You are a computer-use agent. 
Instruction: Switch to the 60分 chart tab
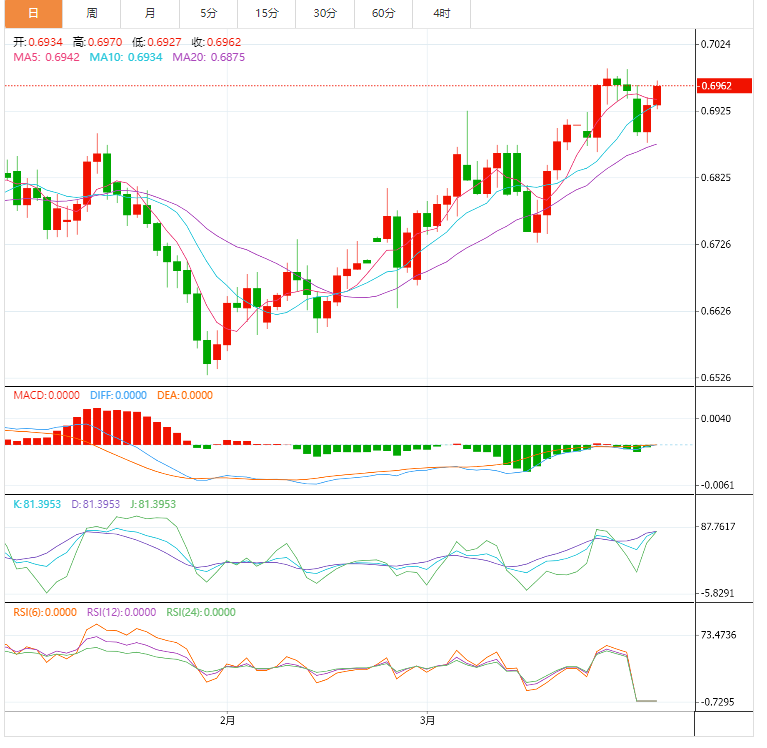coord(383,14)
